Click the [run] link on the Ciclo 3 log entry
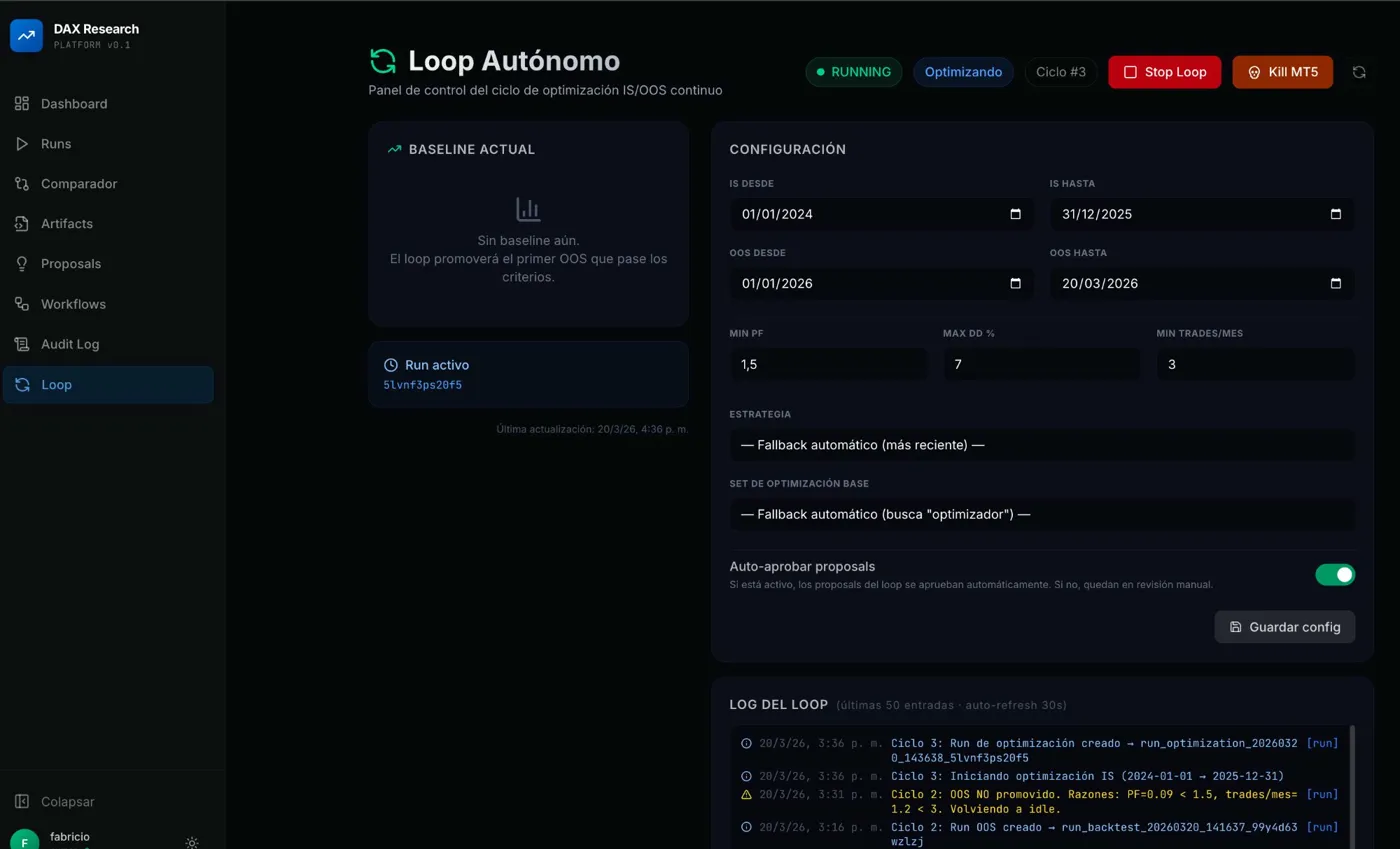 point(1322,742)
